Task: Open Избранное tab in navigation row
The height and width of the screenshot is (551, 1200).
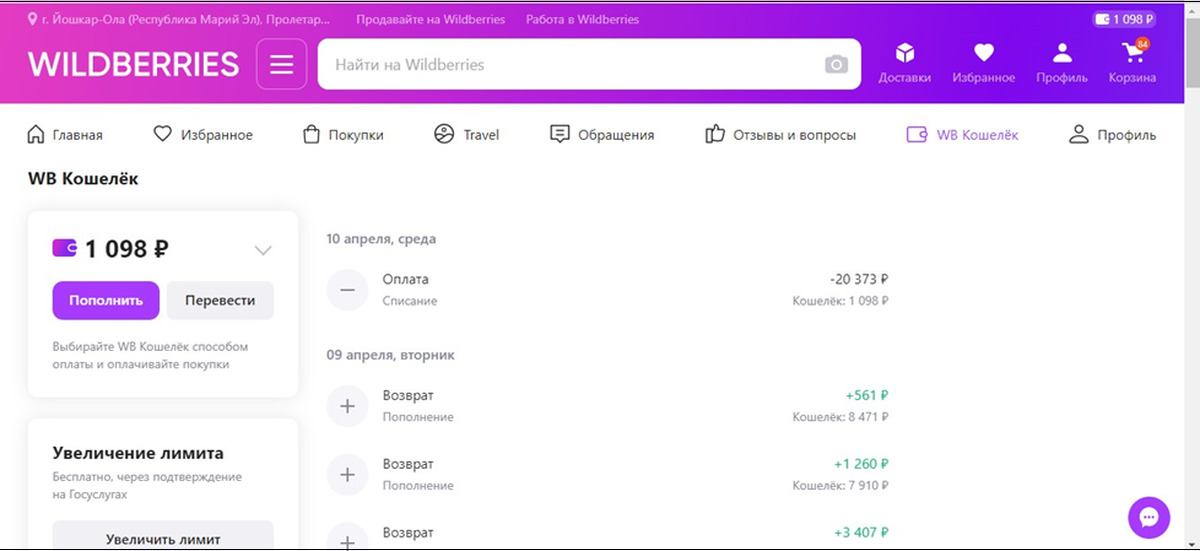Action: (x=203, y=134)
